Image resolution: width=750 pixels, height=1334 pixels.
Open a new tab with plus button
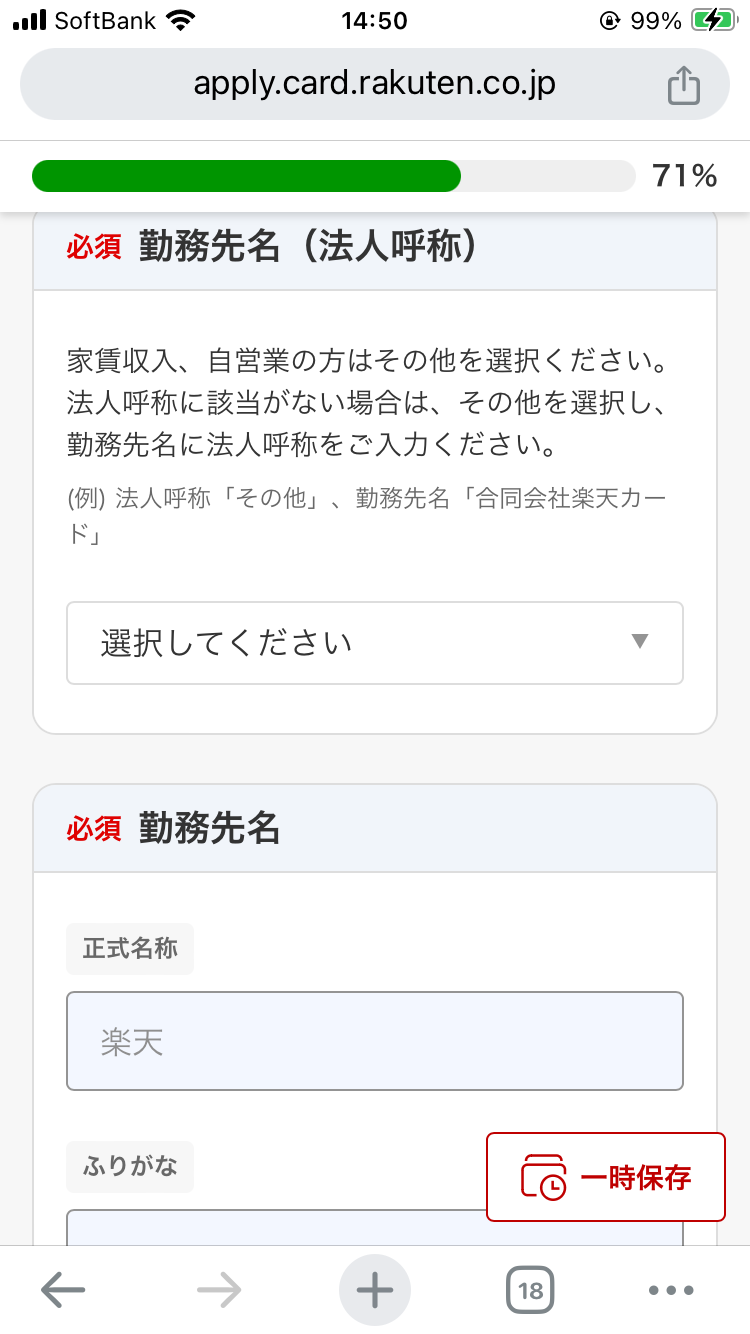[375, 1290]
